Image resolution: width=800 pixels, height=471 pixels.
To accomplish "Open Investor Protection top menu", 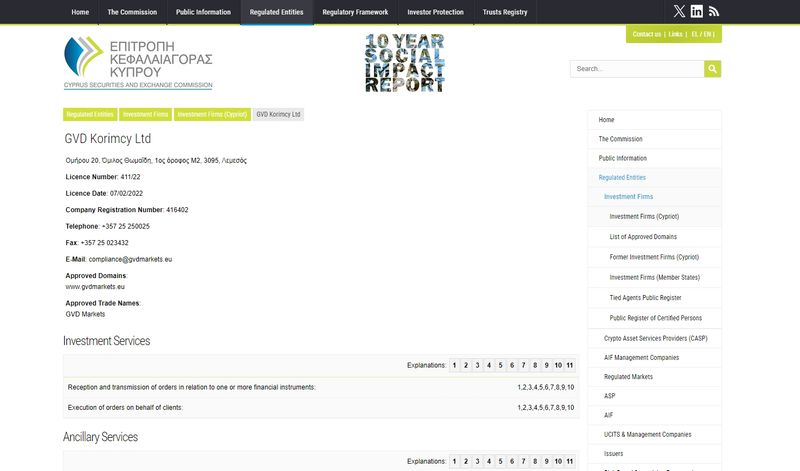I will point(435,12).
